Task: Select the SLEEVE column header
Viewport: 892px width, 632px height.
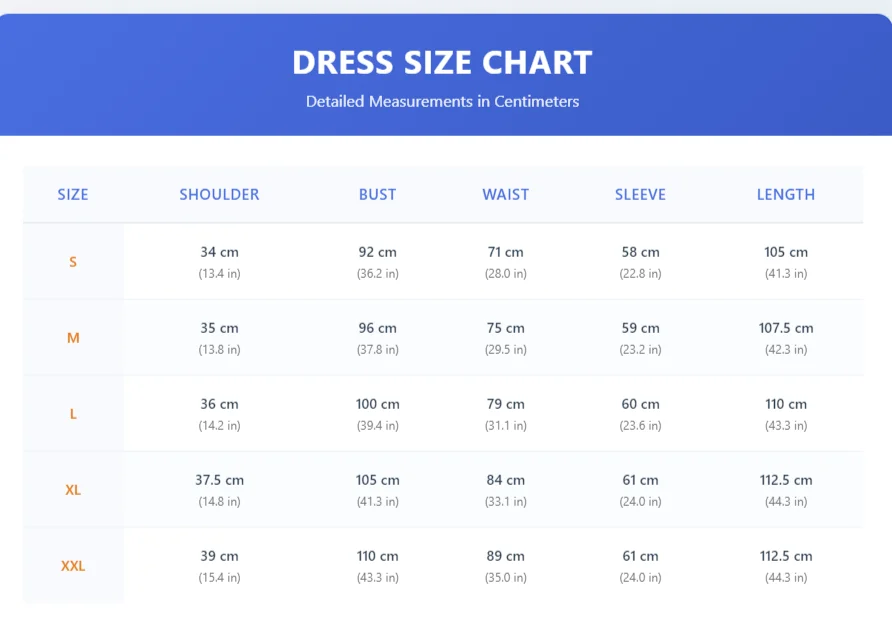Action: tap(640, 194)
